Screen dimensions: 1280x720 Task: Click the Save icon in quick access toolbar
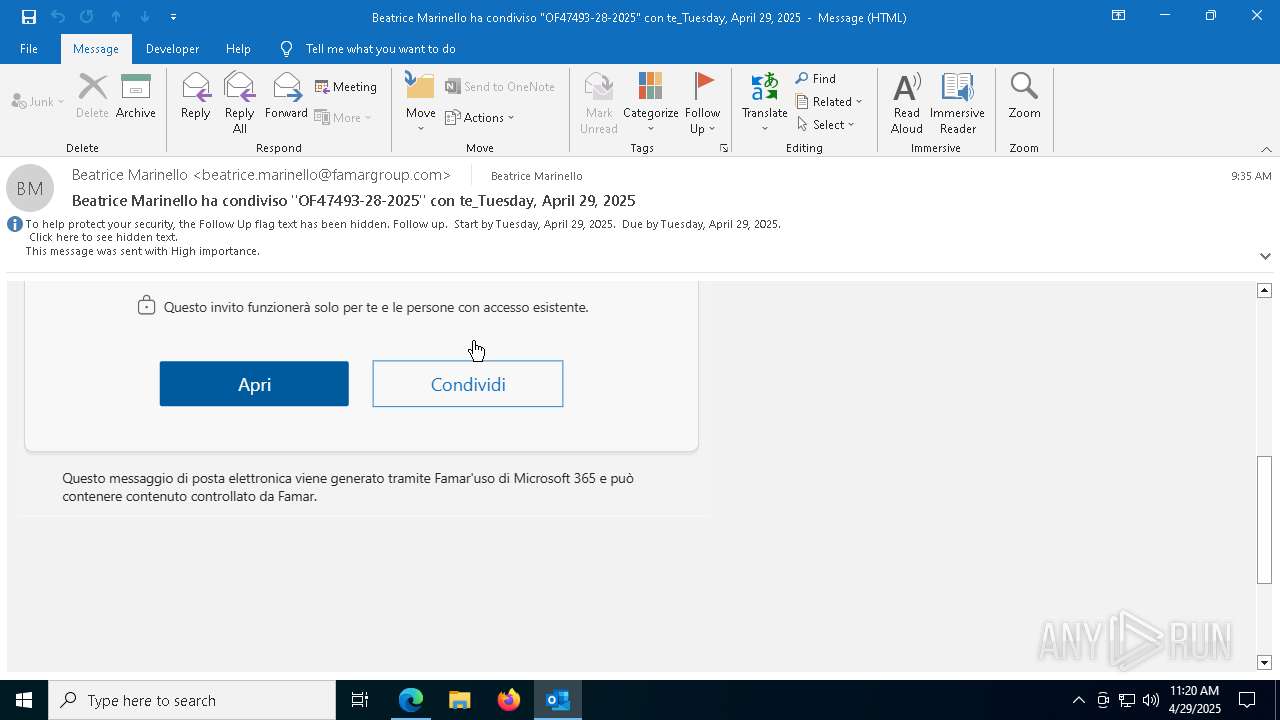point(28,17)
